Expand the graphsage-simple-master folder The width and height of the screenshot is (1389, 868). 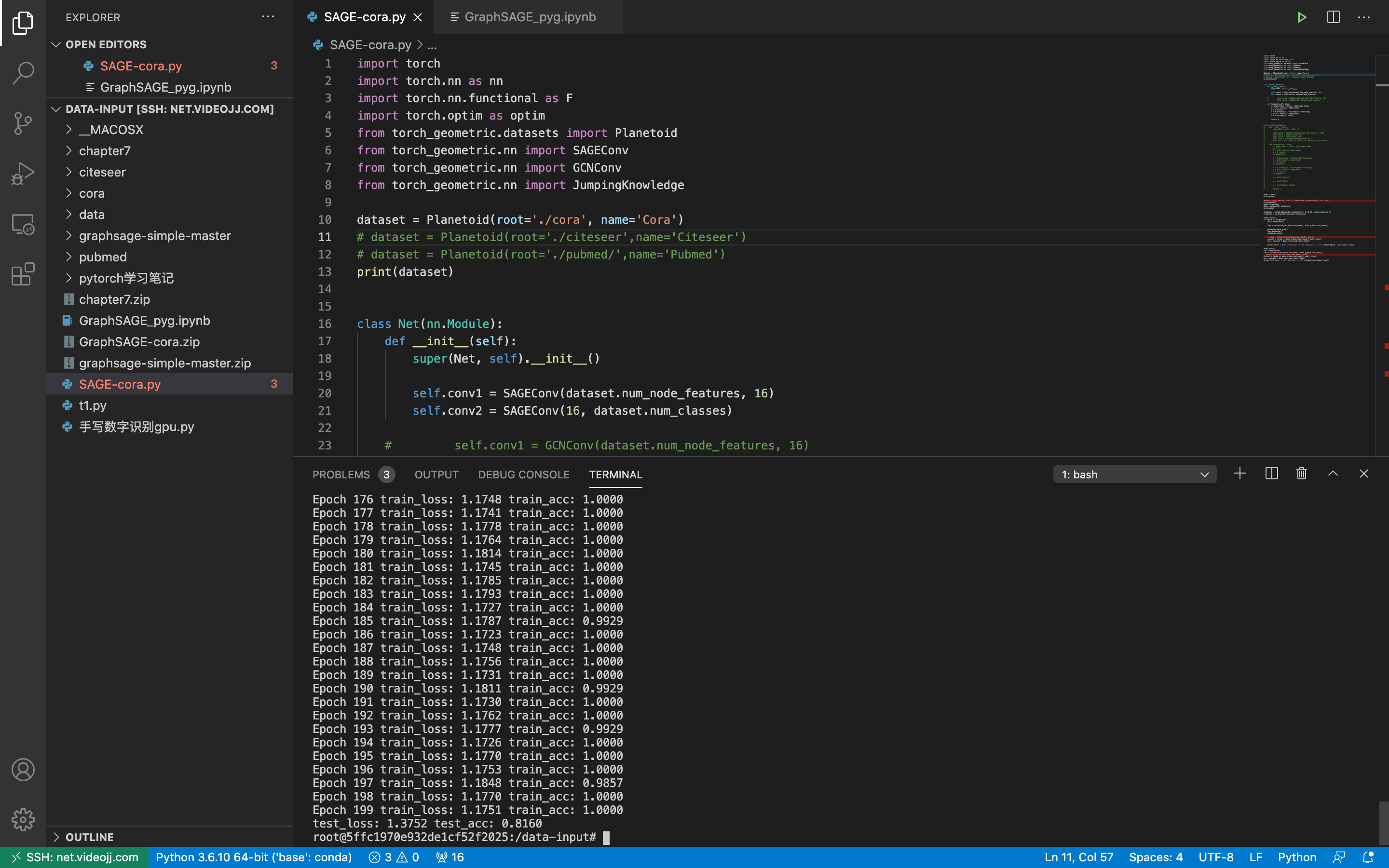(x=154, y=235)
